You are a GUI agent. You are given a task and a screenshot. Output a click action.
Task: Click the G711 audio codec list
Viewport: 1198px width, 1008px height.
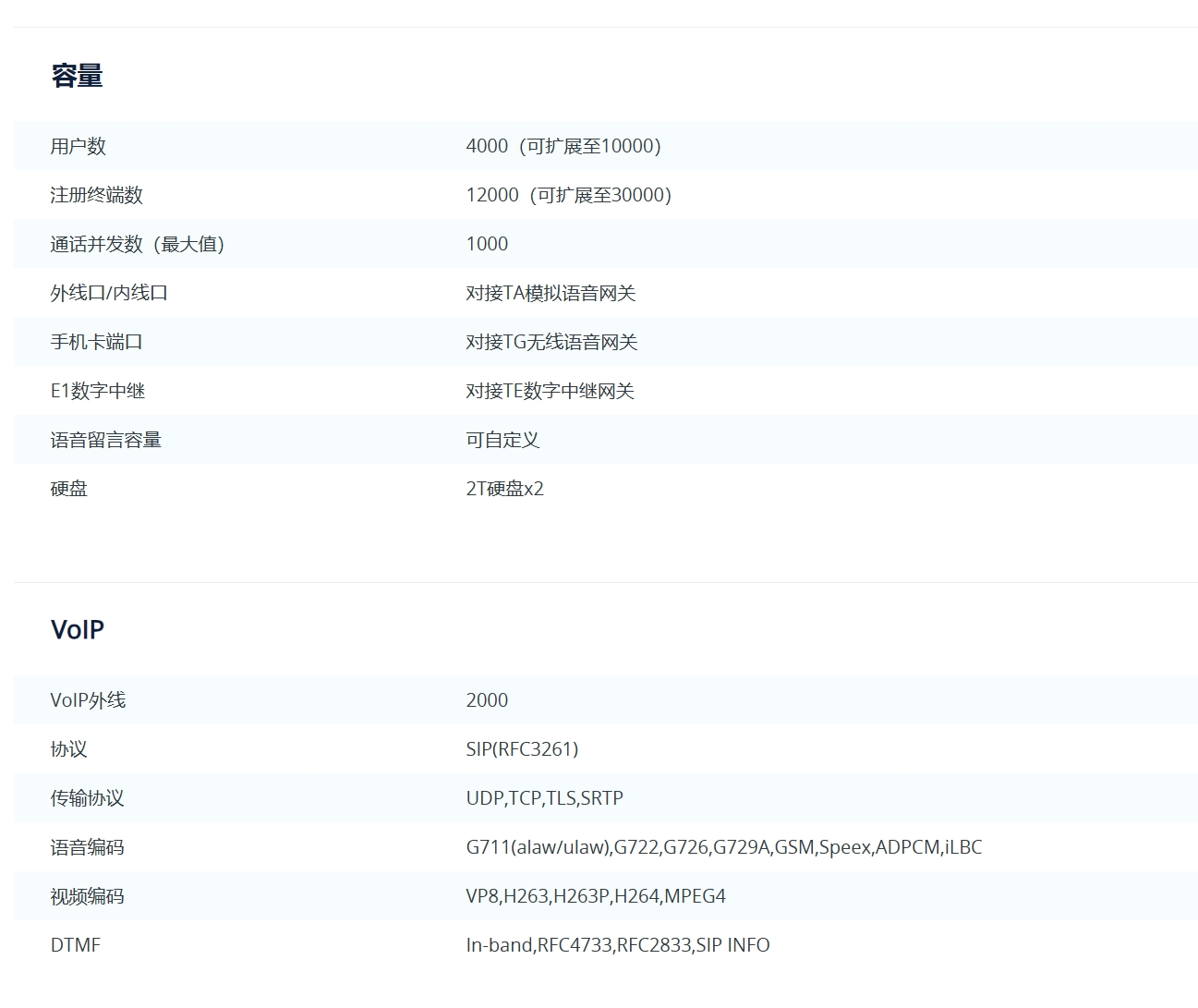pos(723,847)
